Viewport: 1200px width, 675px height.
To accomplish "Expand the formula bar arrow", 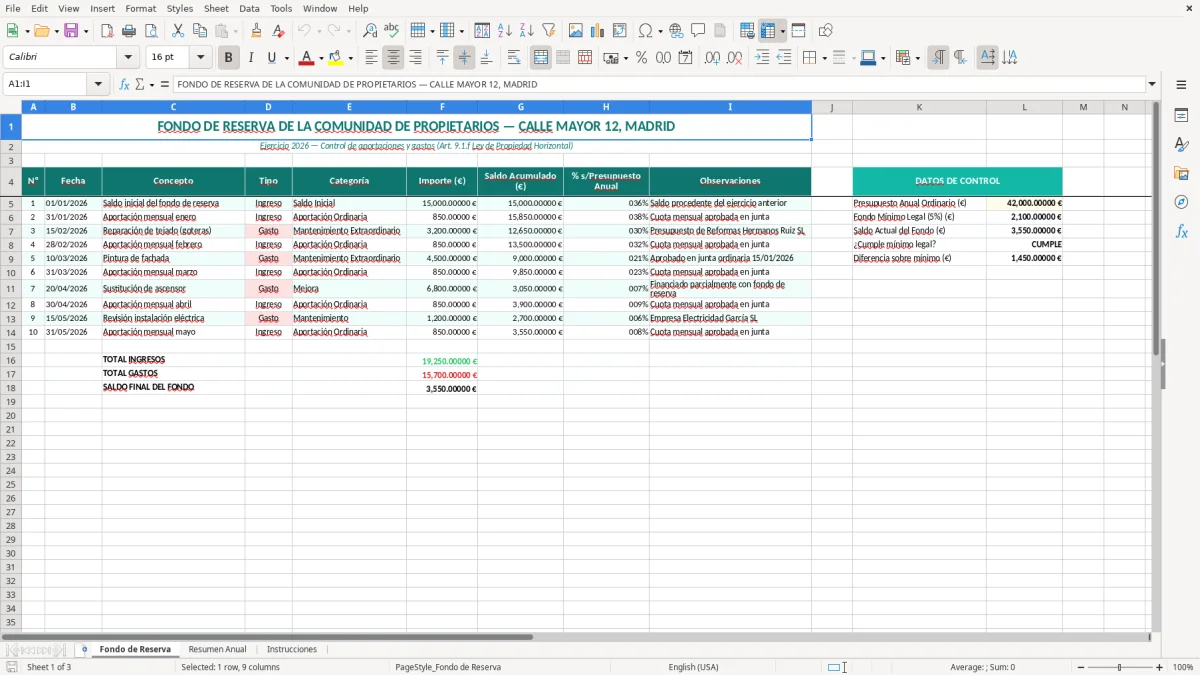I will (1152, 84).
